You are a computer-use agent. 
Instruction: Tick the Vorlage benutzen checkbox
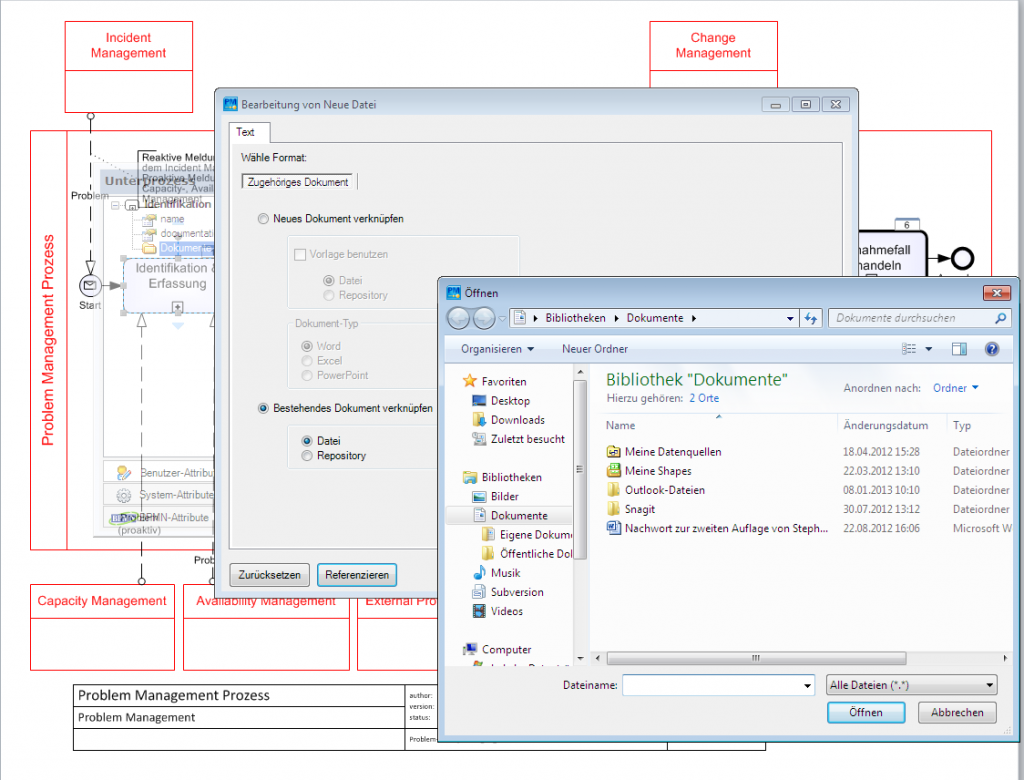pyautogui.click(x=300, y=255)
